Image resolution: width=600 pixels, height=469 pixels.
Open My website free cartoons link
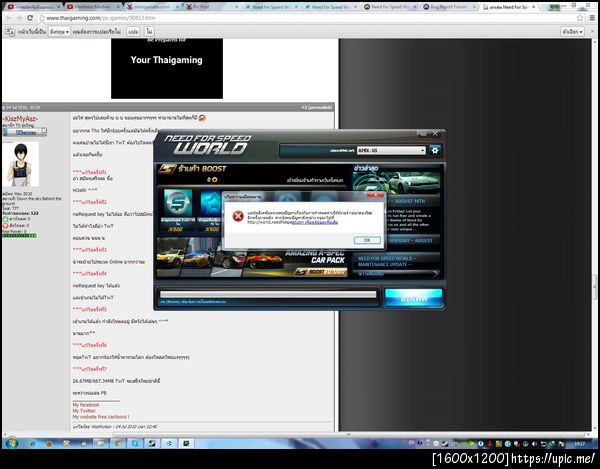(101, 417)
